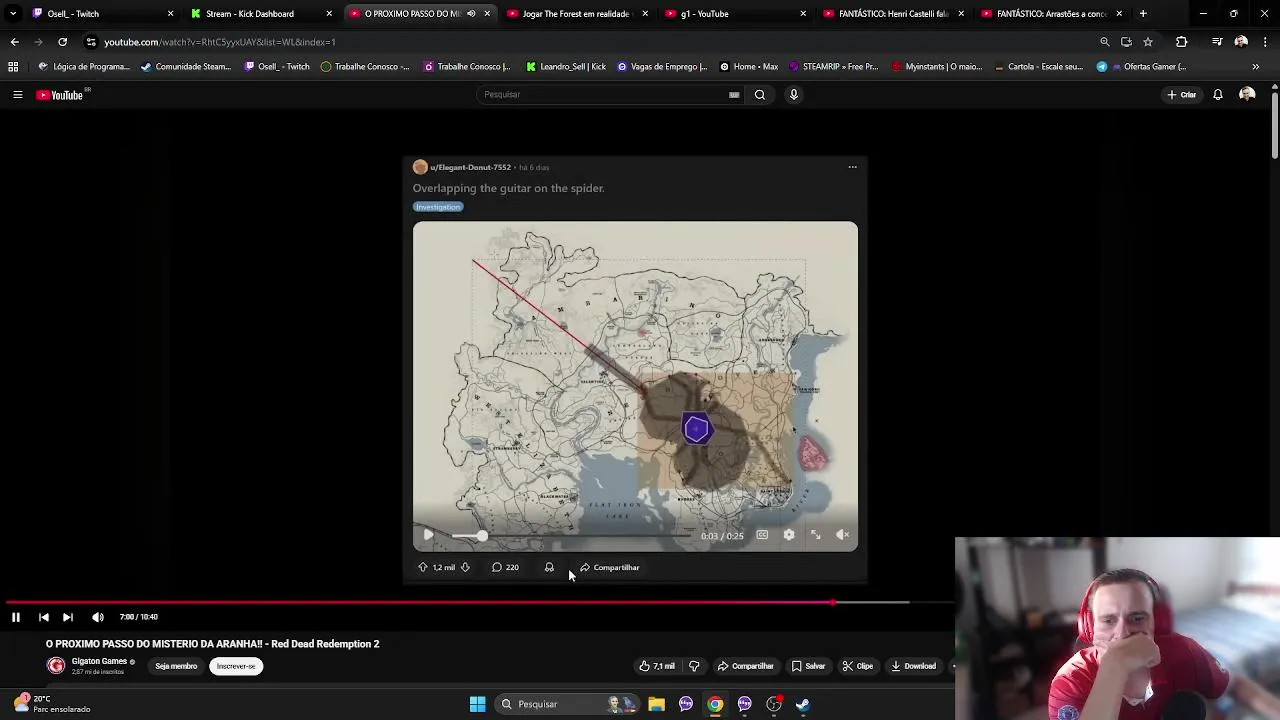The width and height of the screenshot is (1280, 720).
Task: Like the video showing 7,1 mil
Action: (657, 666)
